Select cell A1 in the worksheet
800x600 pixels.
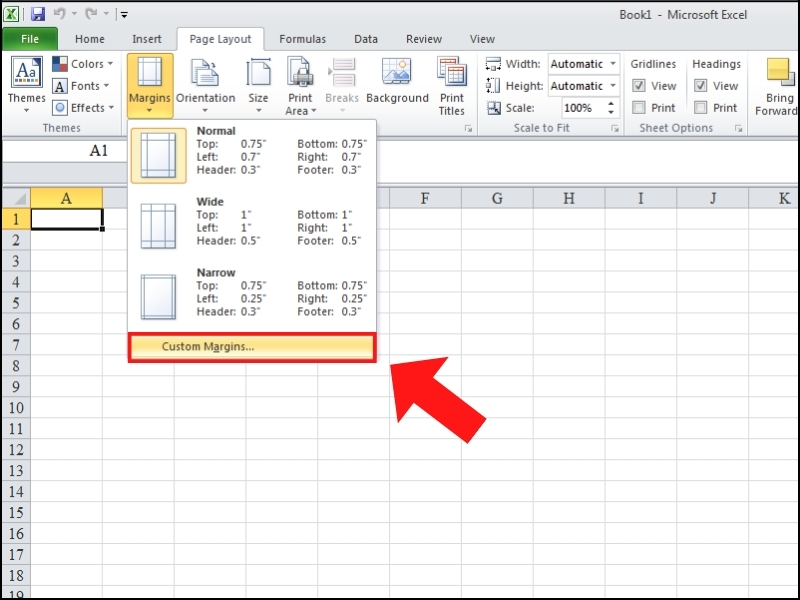point(67,219)
